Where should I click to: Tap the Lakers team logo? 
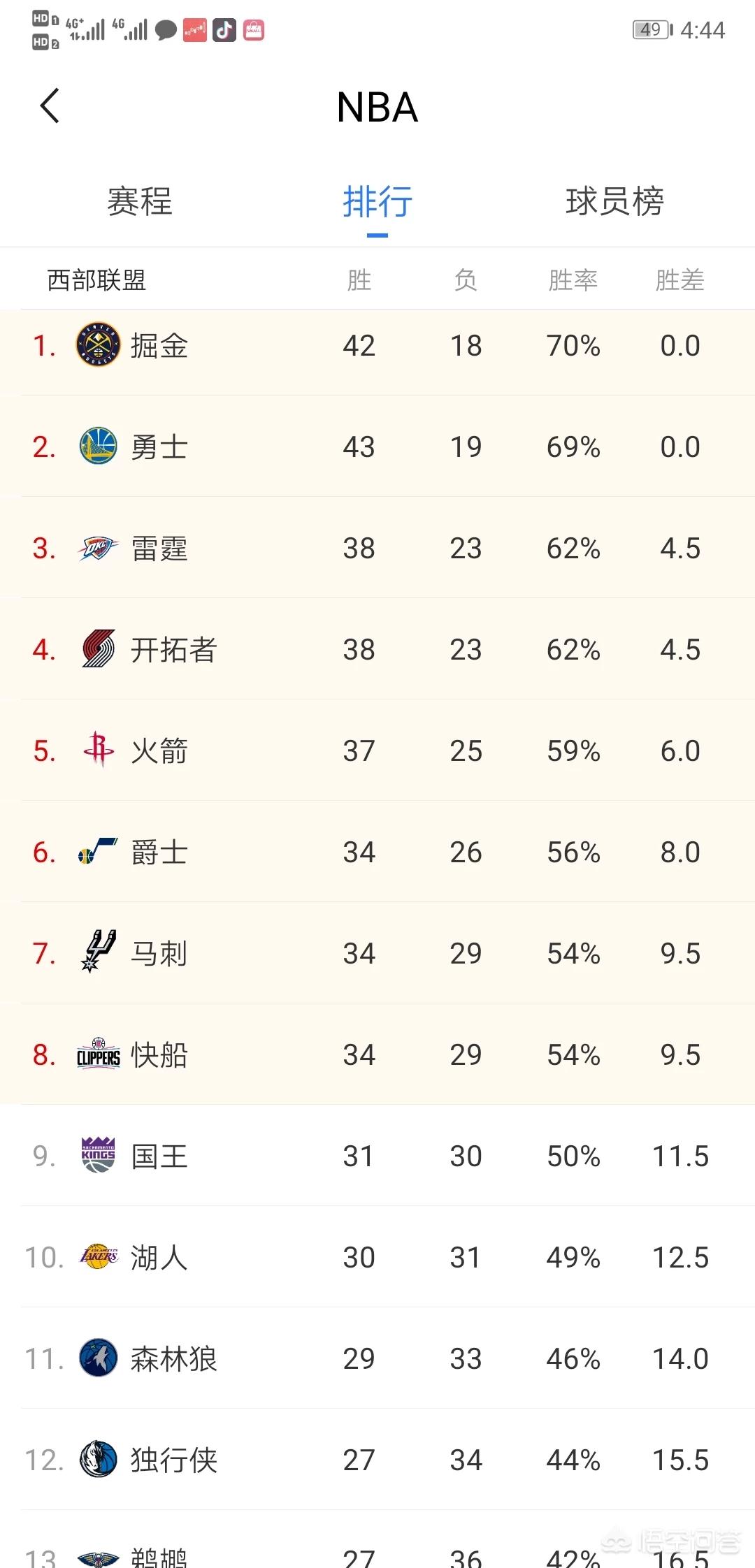99,1256
